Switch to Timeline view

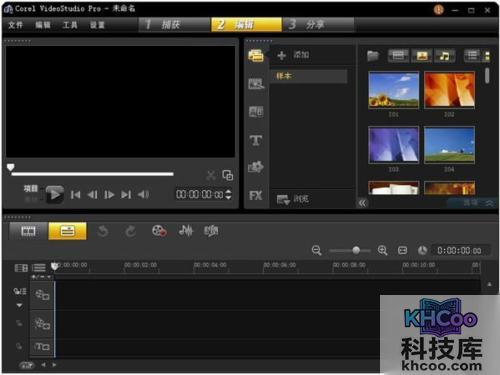click(x=67, y=231)
